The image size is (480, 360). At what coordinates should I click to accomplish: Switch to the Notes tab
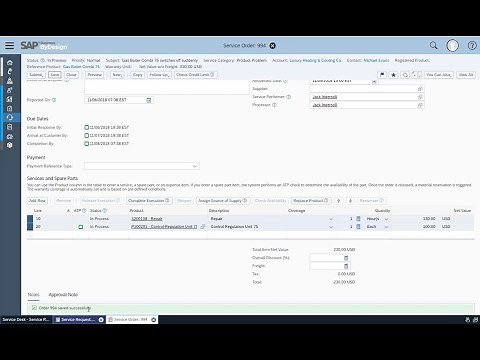coord(33,295)
